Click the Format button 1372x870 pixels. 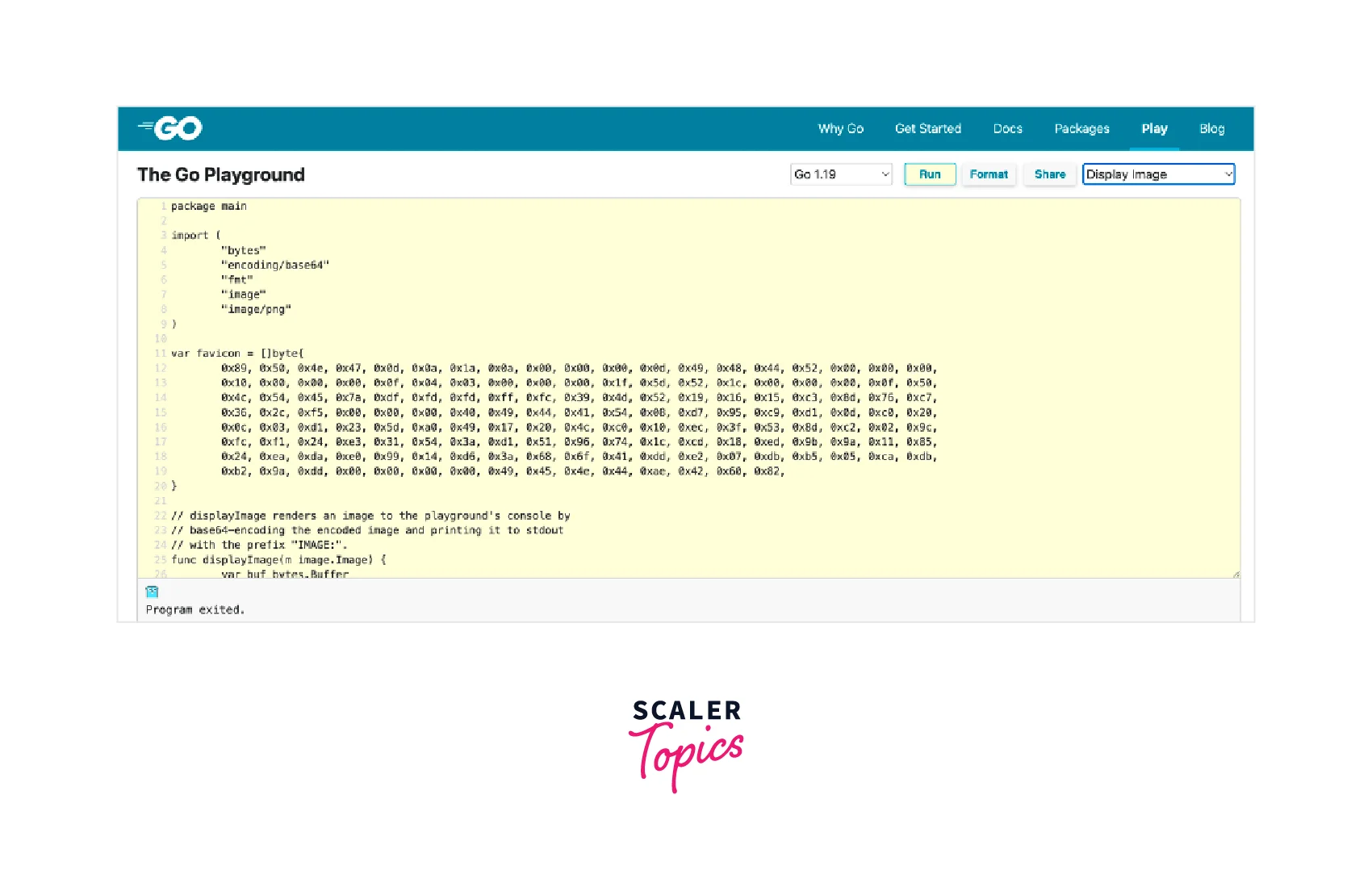[x=989, y=174]
